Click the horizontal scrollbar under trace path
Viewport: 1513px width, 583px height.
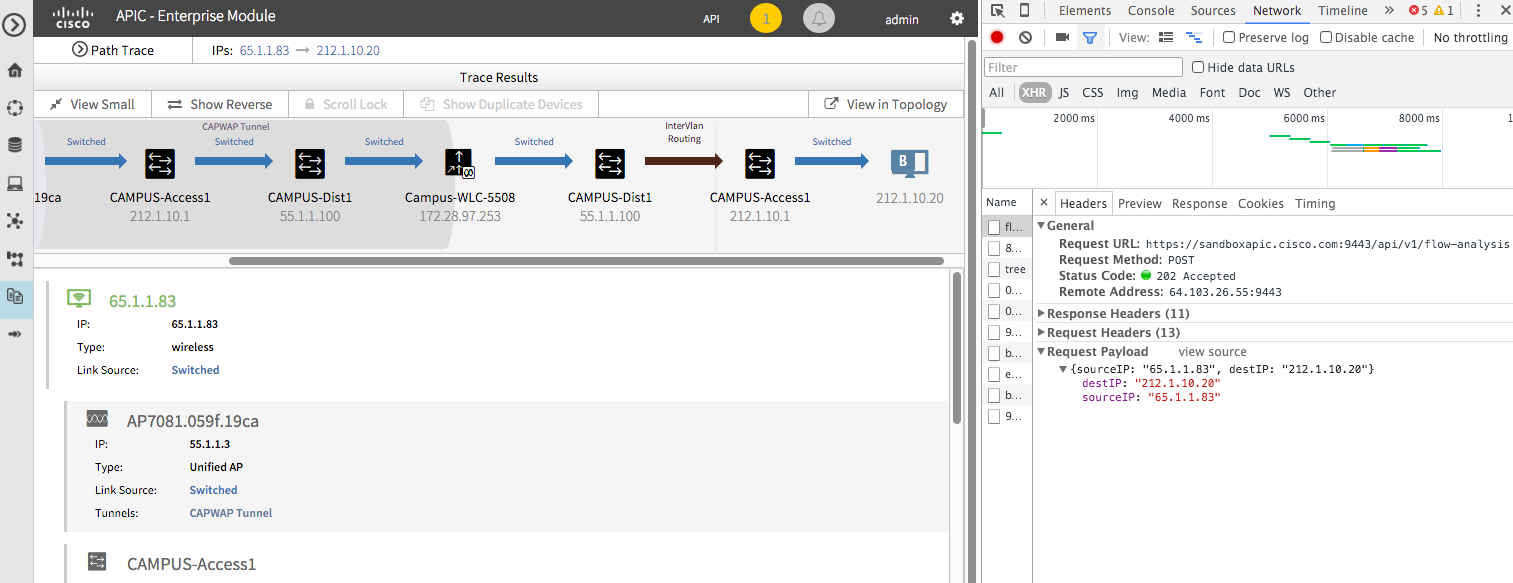(x=587, y=261)
